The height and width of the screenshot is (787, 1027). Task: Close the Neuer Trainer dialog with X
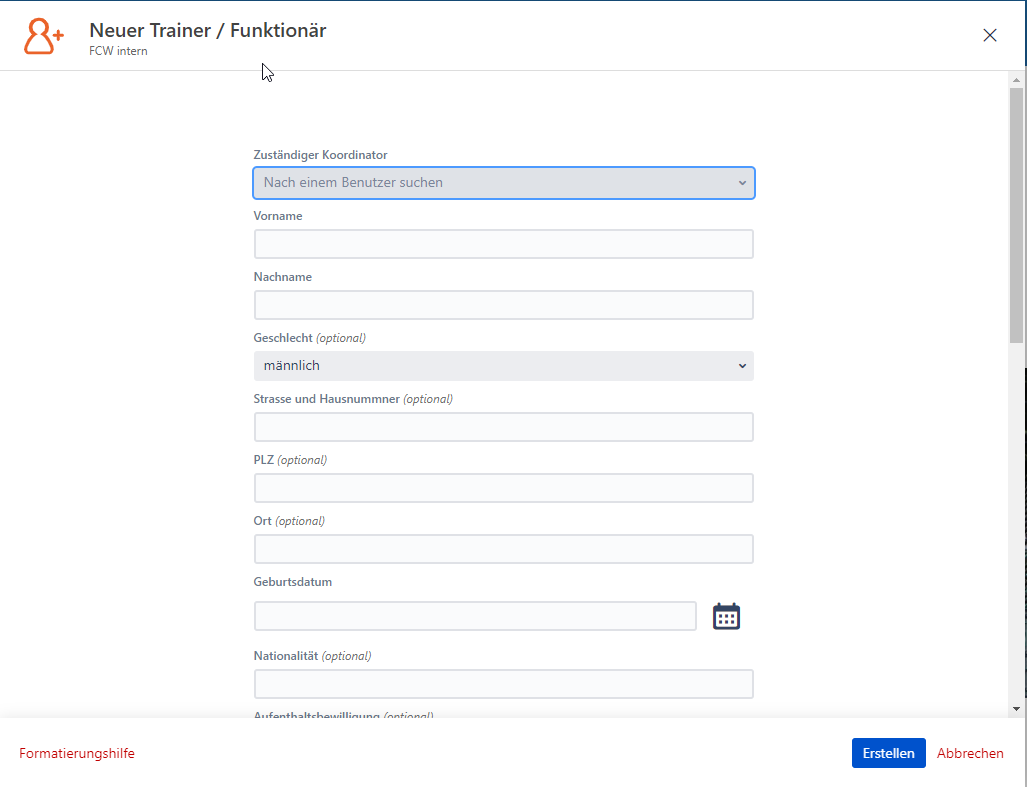tap(990, 35)
